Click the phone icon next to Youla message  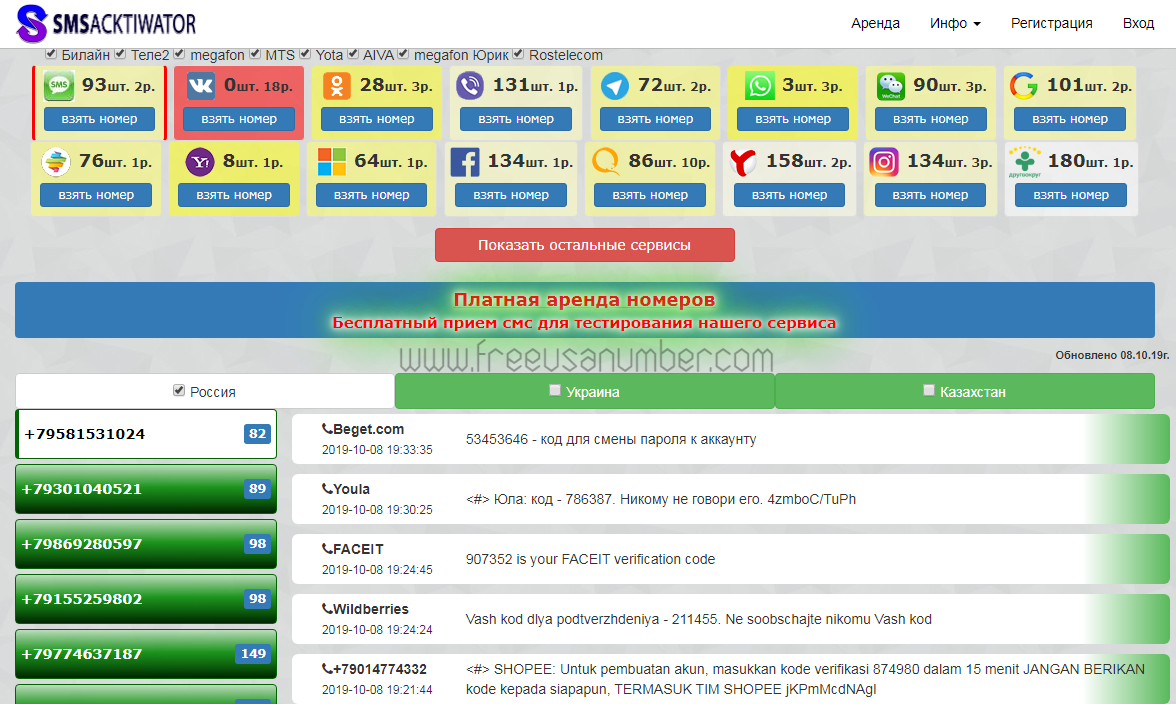327,489
